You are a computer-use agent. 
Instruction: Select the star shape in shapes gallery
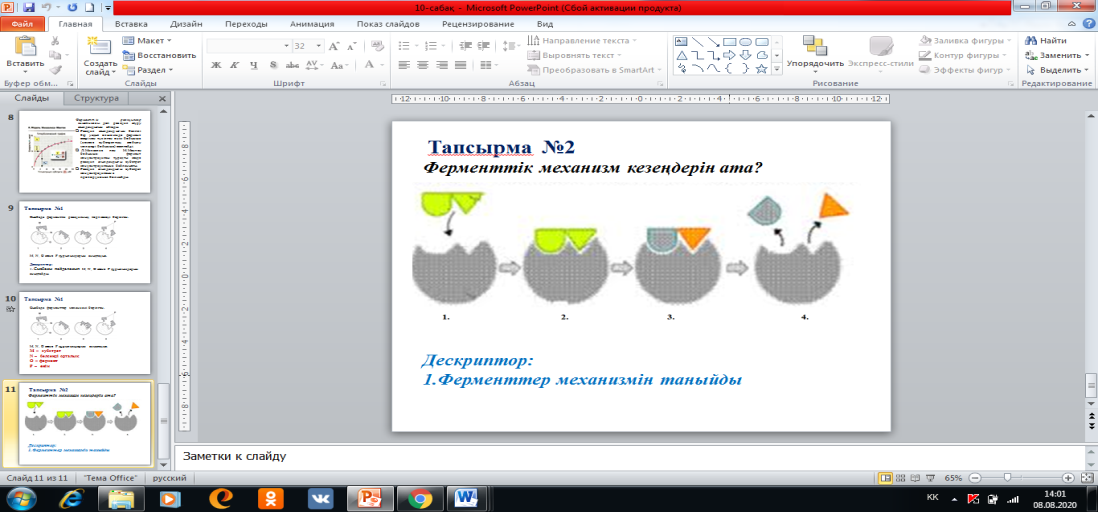(x=761, y=69)
